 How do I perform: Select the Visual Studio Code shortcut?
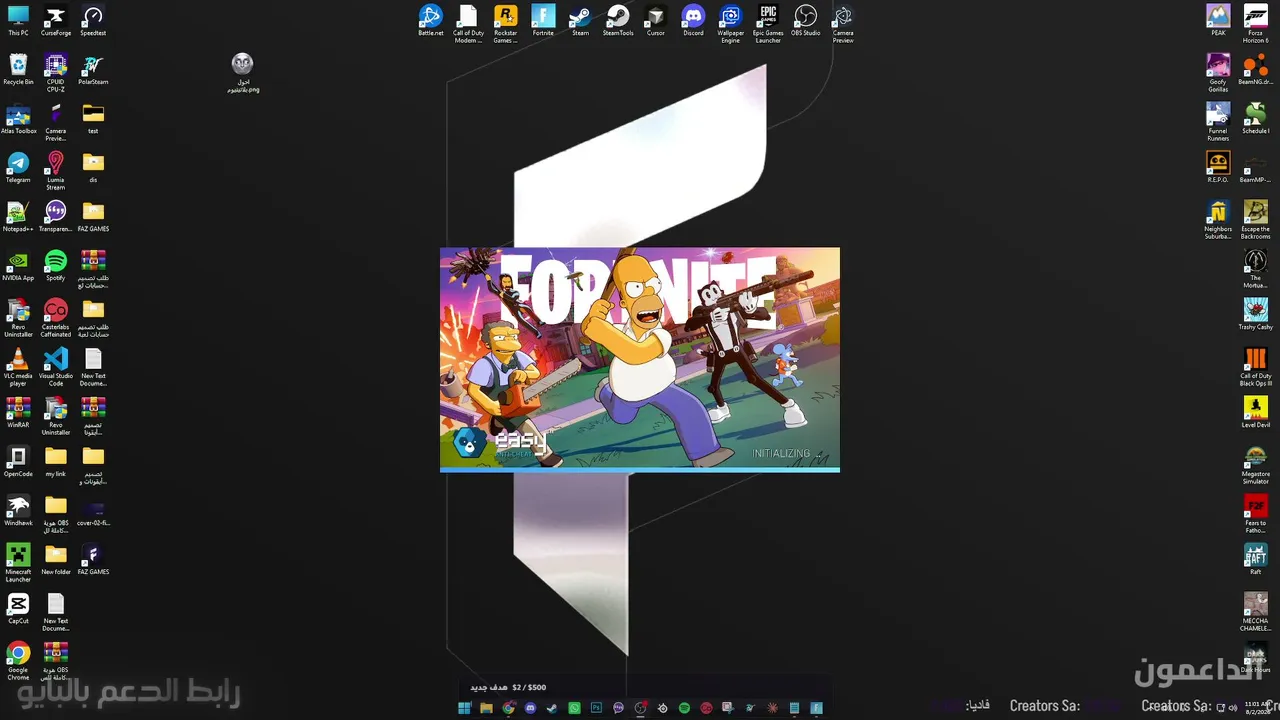point(56,367)
